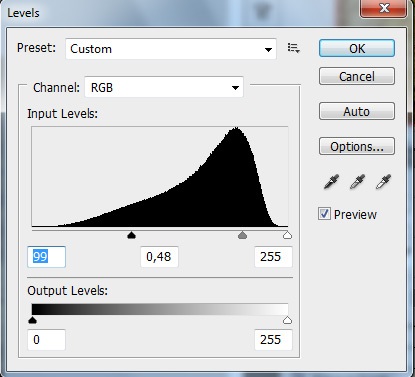Click the output black slider handle
Viewport: 415px width, 377px height.
tap(32, 320)
